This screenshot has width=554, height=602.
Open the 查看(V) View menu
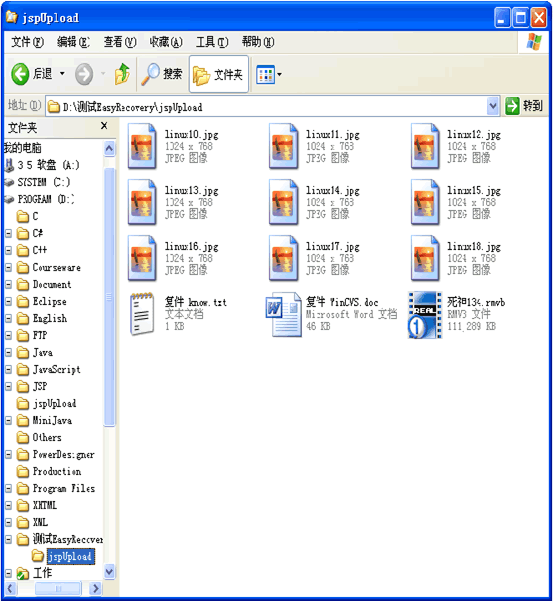coord(120,42)
